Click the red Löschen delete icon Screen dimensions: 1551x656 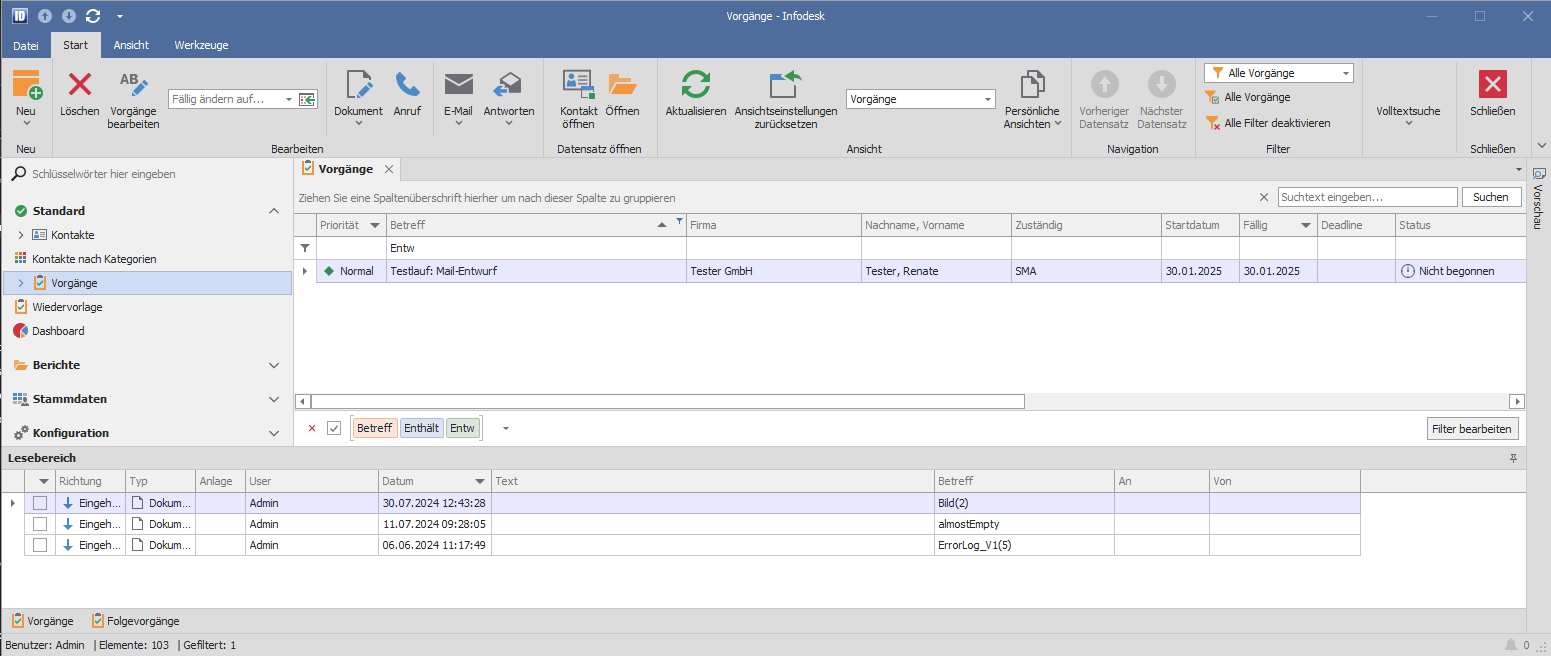coord(79,85)
